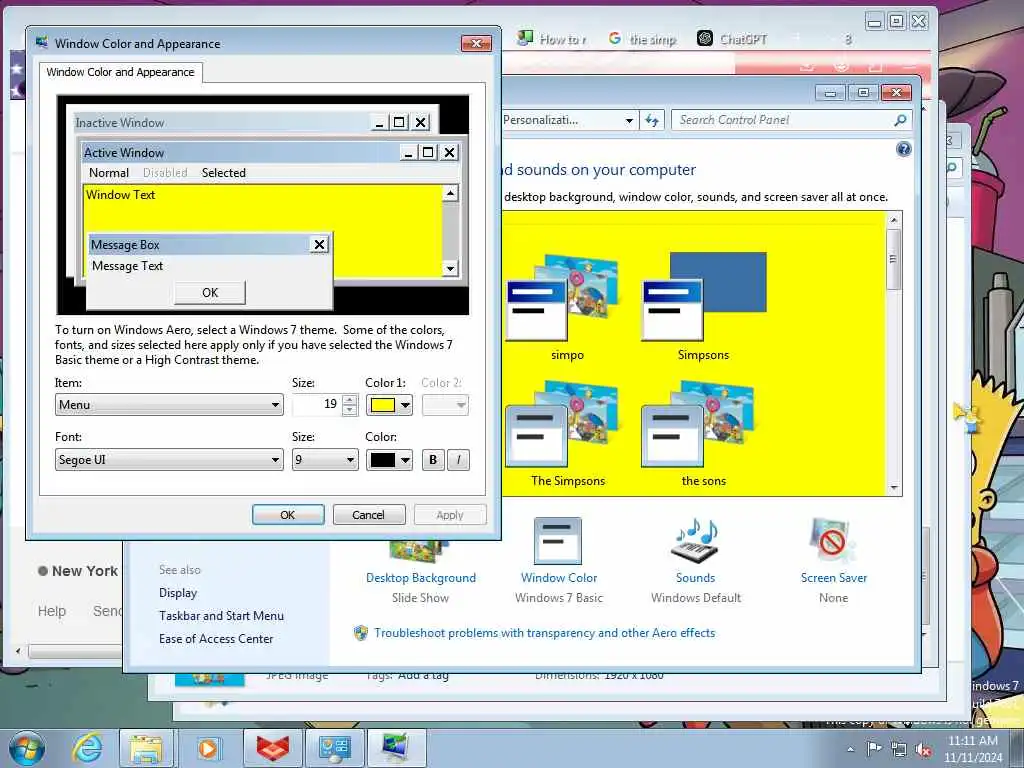Viewport: 1024px width, 768px height.
Task: Click Cancel in Window Color dialog
Action: tap(369, 515)
